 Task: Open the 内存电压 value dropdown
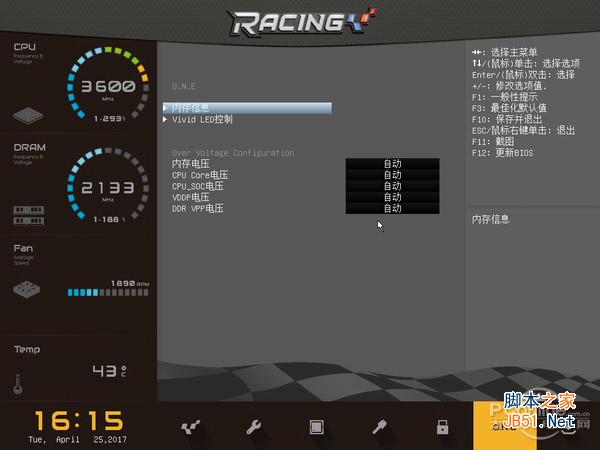coord(392,164)
